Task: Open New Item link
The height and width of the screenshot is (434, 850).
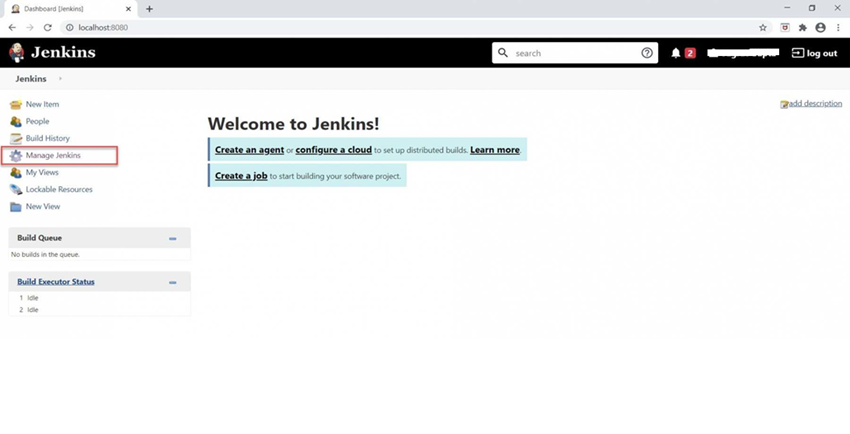Action: tap(42, 104)
